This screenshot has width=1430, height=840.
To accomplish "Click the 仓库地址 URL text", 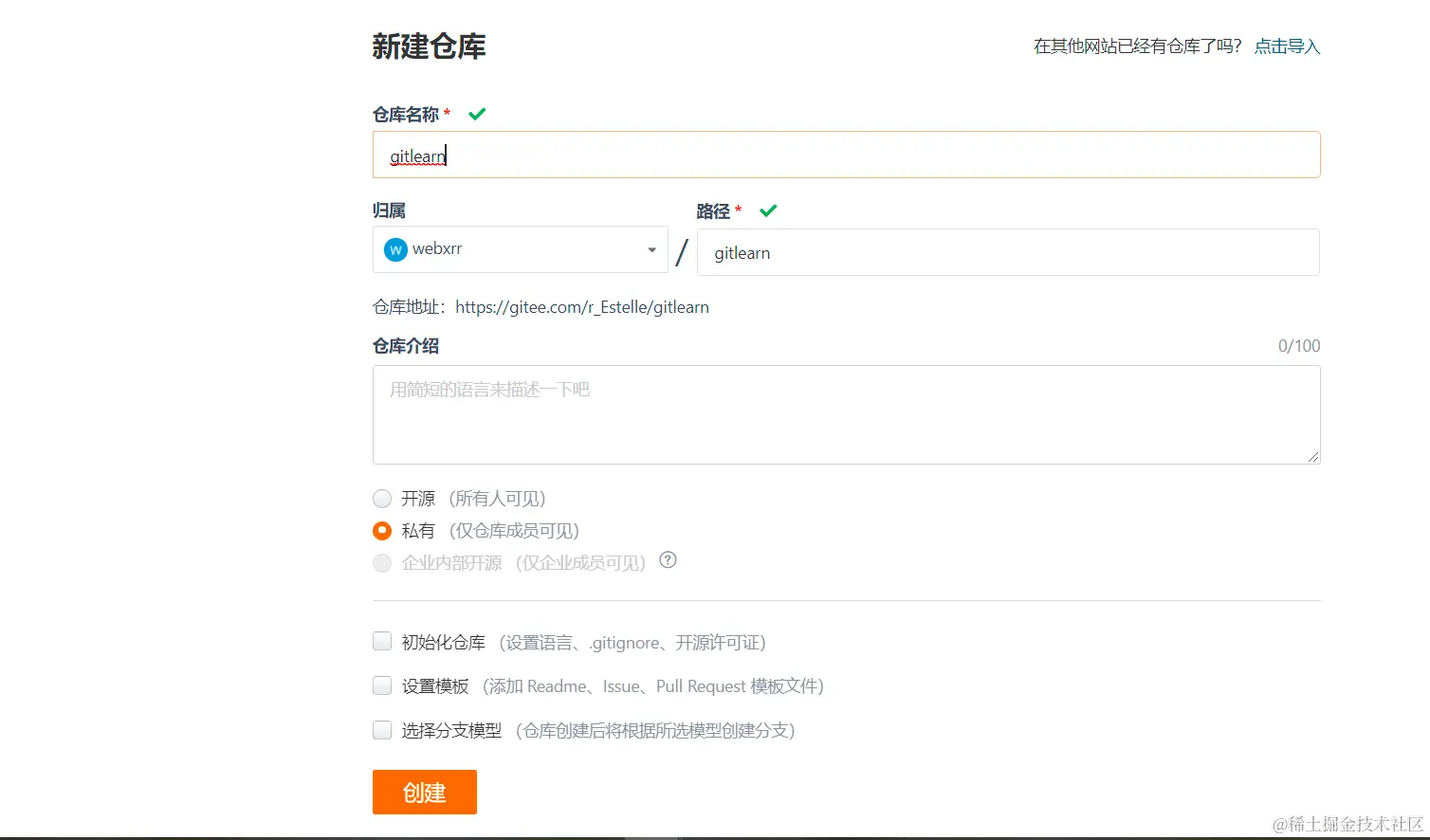I will click(582, 307).
